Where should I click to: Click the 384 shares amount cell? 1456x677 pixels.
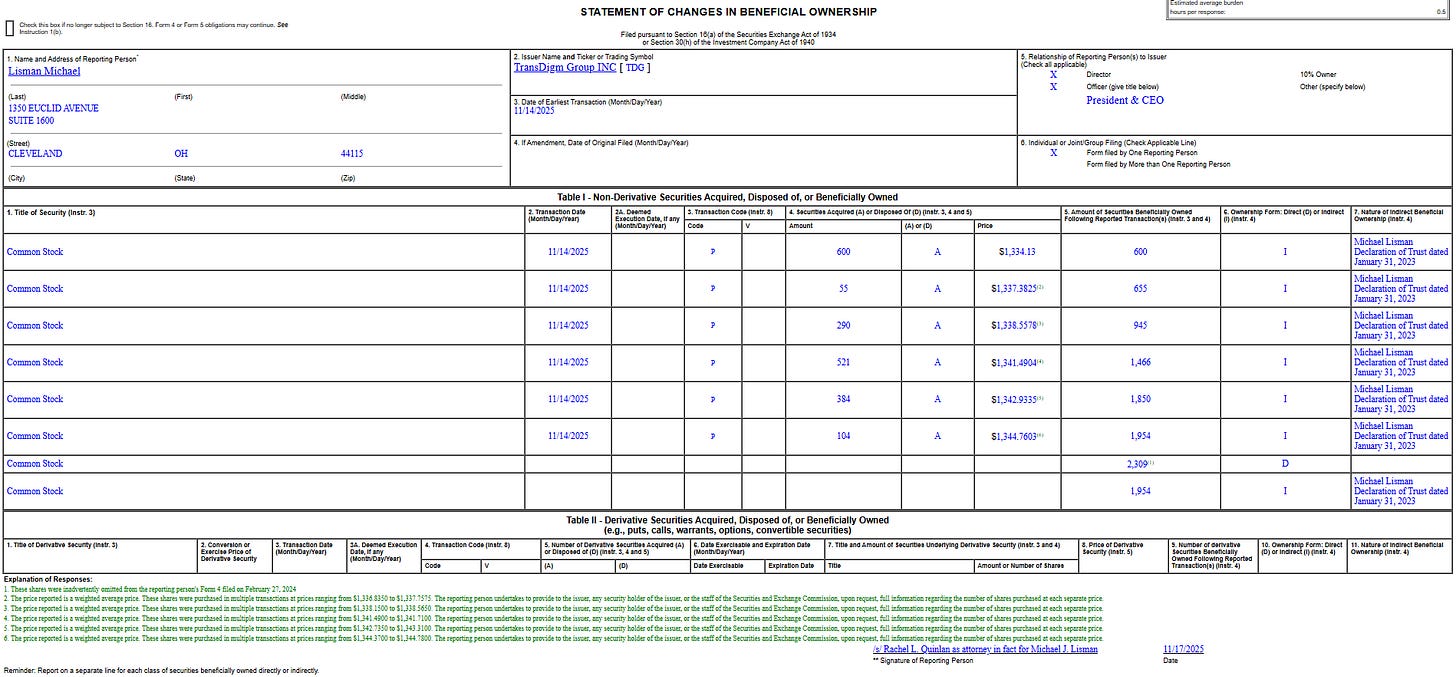843,399
